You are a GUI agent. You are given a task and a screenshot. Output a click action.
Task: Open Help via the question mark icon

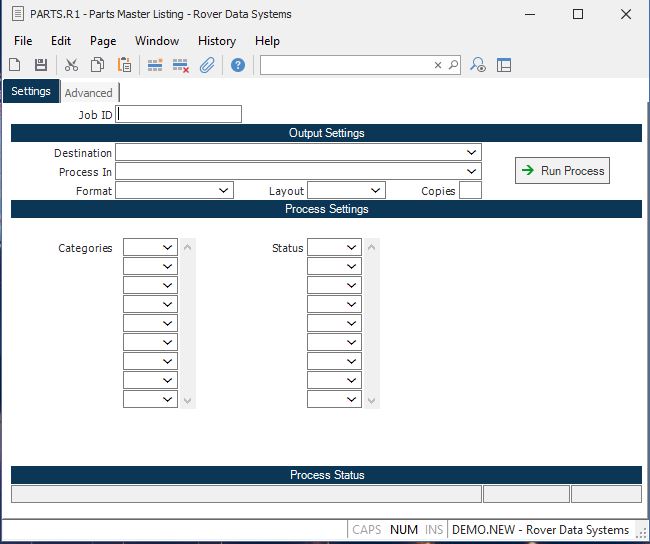(238, 65)
